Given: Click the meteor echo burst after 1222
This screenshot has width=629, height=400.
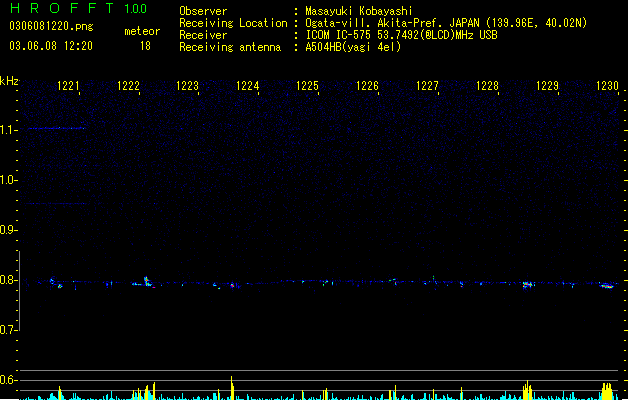Looking at the screenshot, I should (x=148, y=282).
